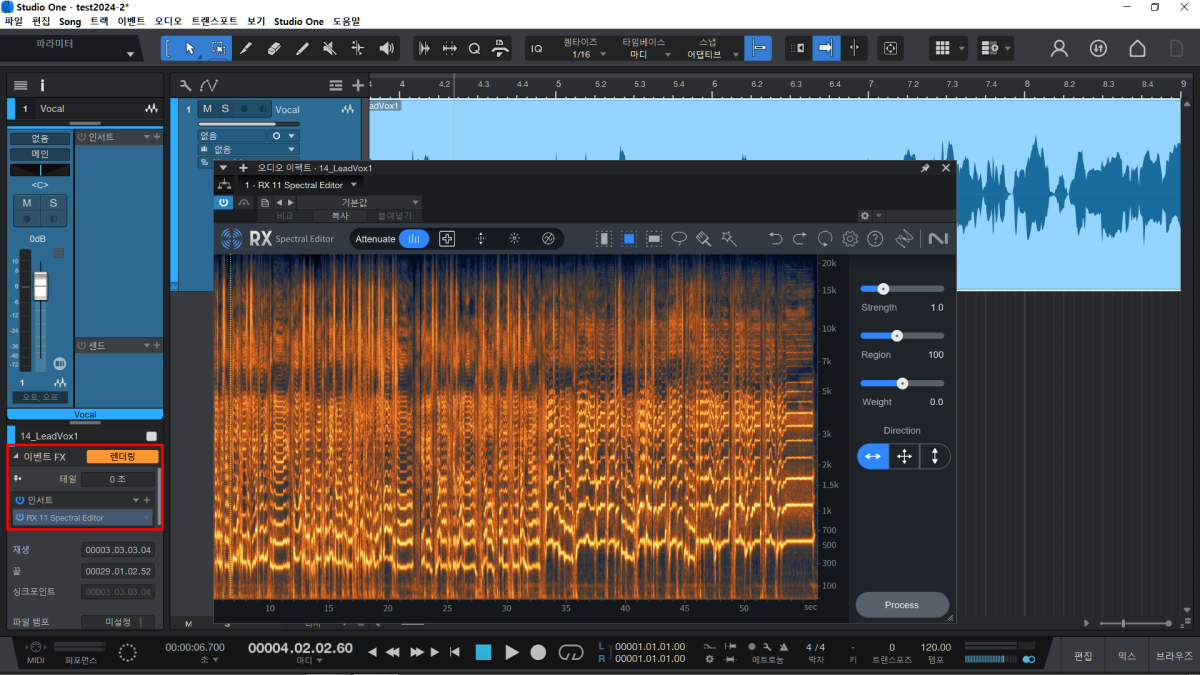Select the Range tool in the toolbar
Screen dimensions: 1200x675
point(218,48)
